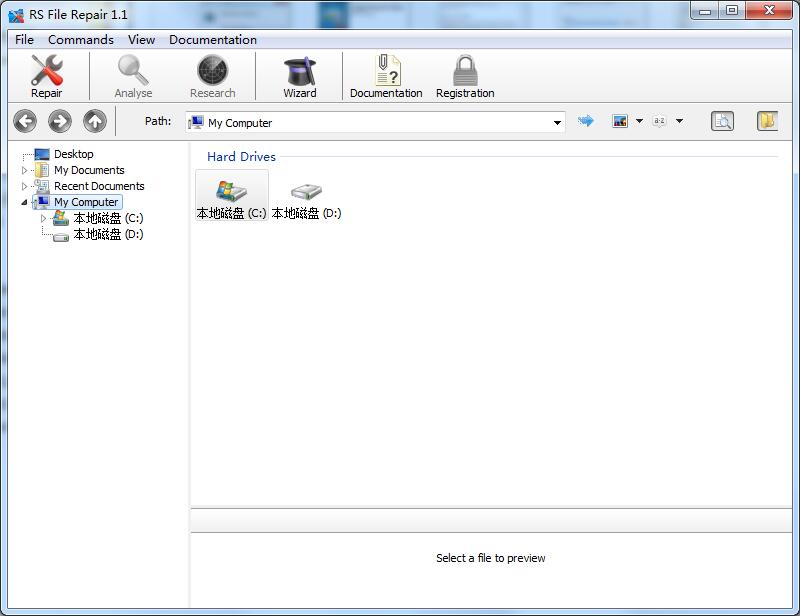Close the RS File Repair window
This screenshot has width=800, height=616.
coord(769,11)
